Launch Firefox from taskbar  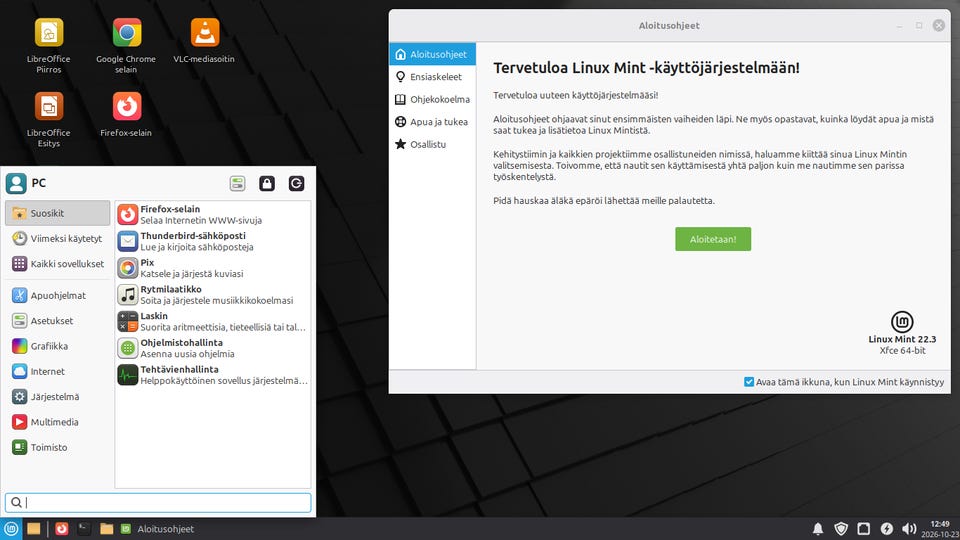(62, 528)
